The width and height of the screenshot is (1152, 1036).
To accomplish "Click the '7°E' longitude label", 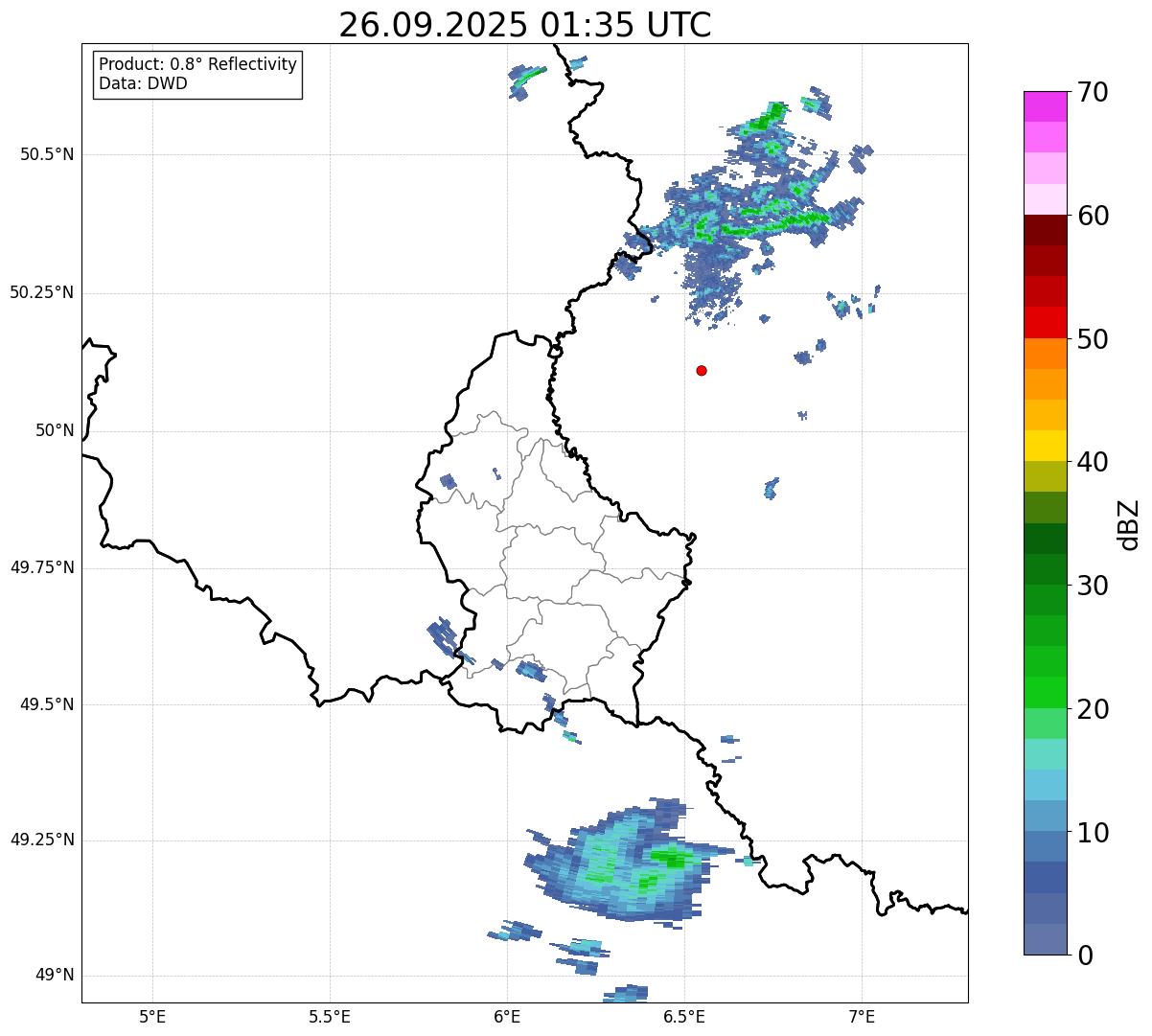I will pos(862,1016).
